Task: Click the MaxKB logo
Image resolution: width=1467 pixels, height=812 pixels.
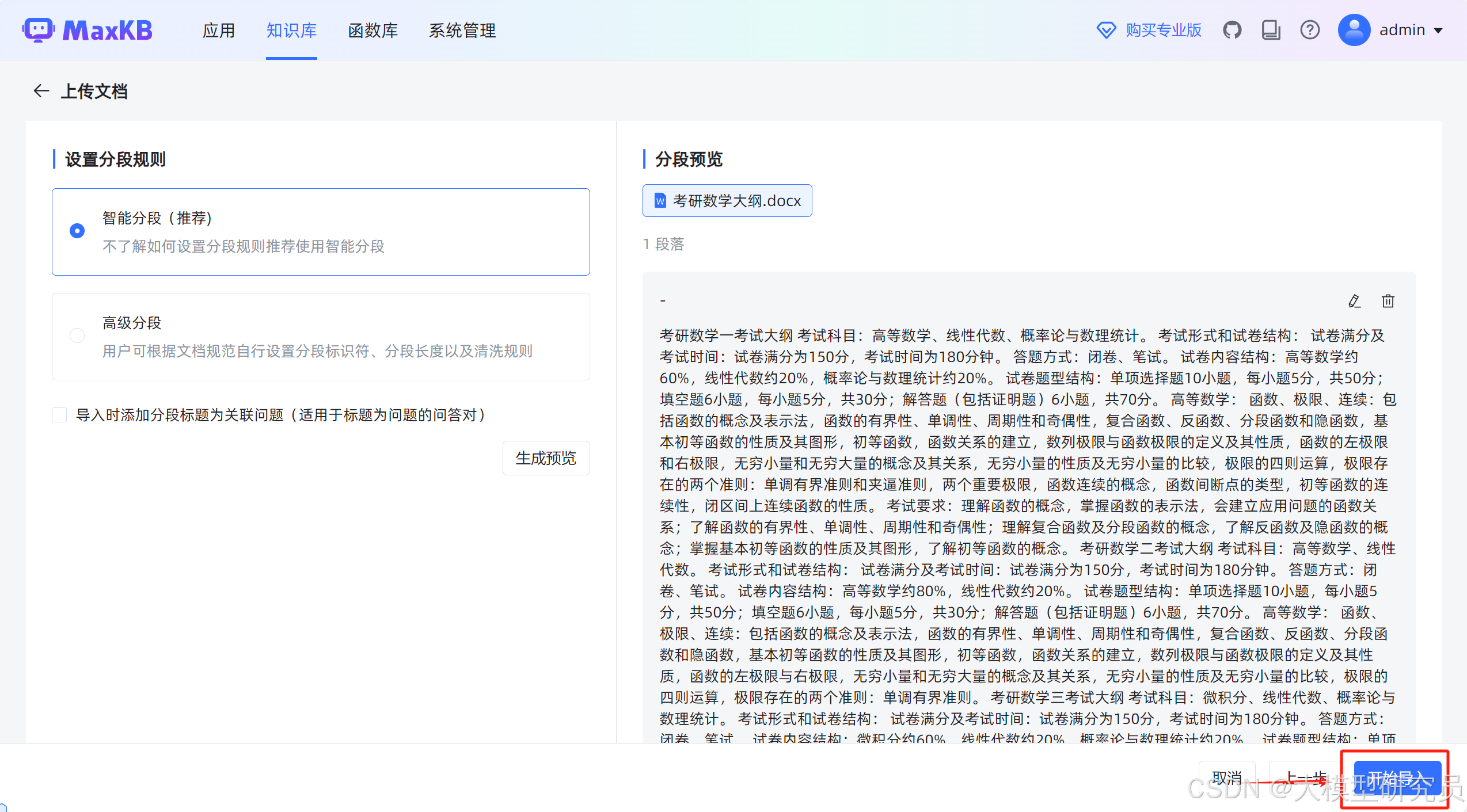Action: (88, 30)
